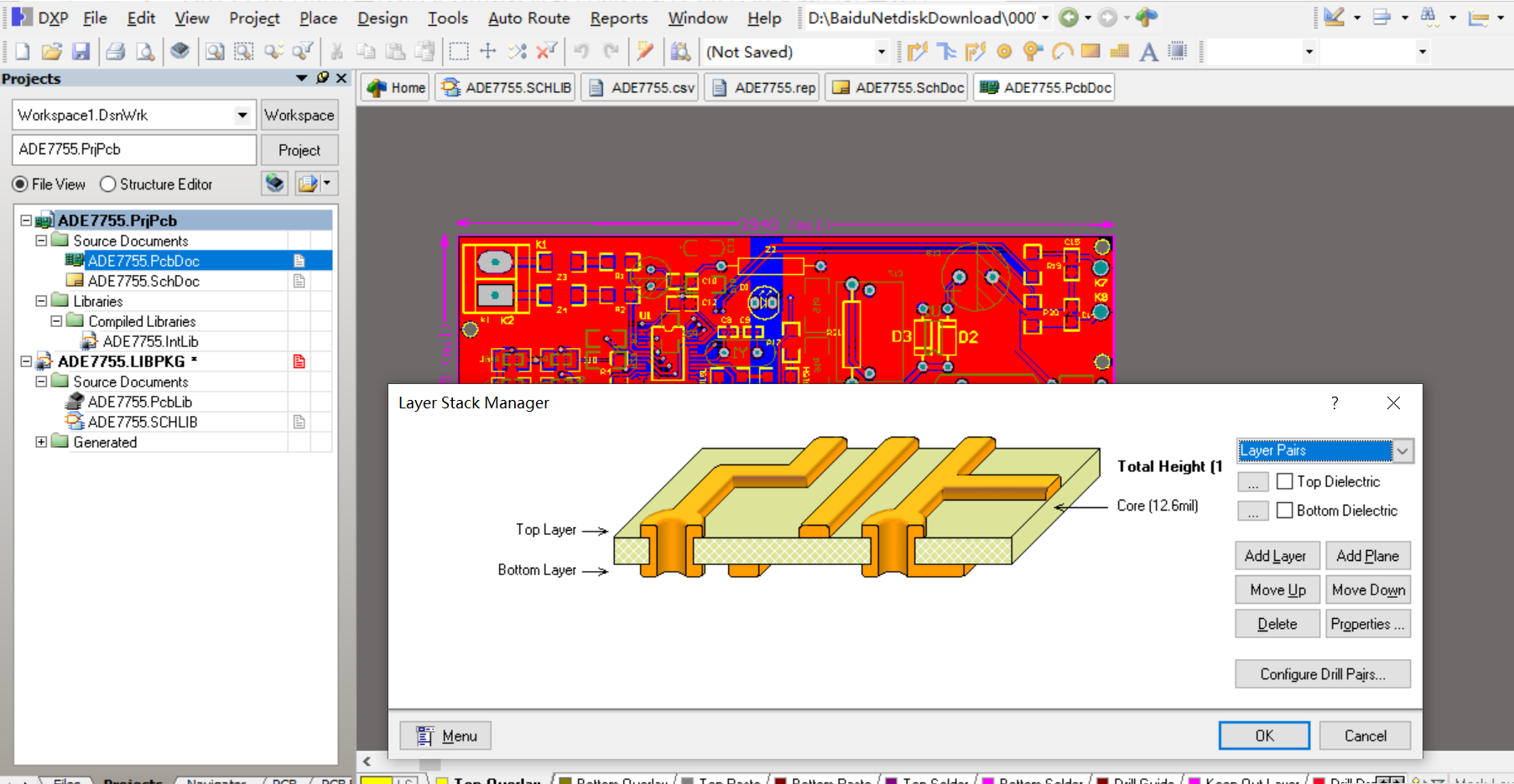The image size is (1514, 784).
Task: Click the New document toolbar icon
Action: [23, 52]
